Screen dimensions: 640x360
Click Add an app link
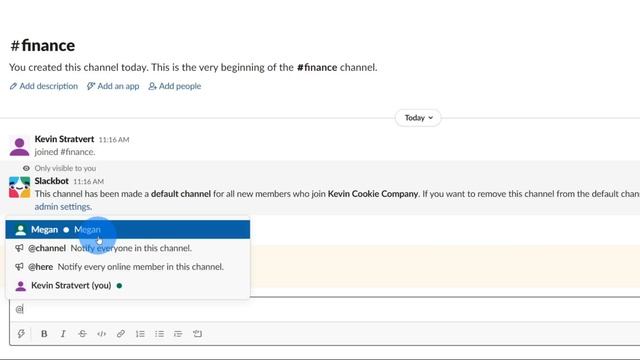[x=113, y=86]
